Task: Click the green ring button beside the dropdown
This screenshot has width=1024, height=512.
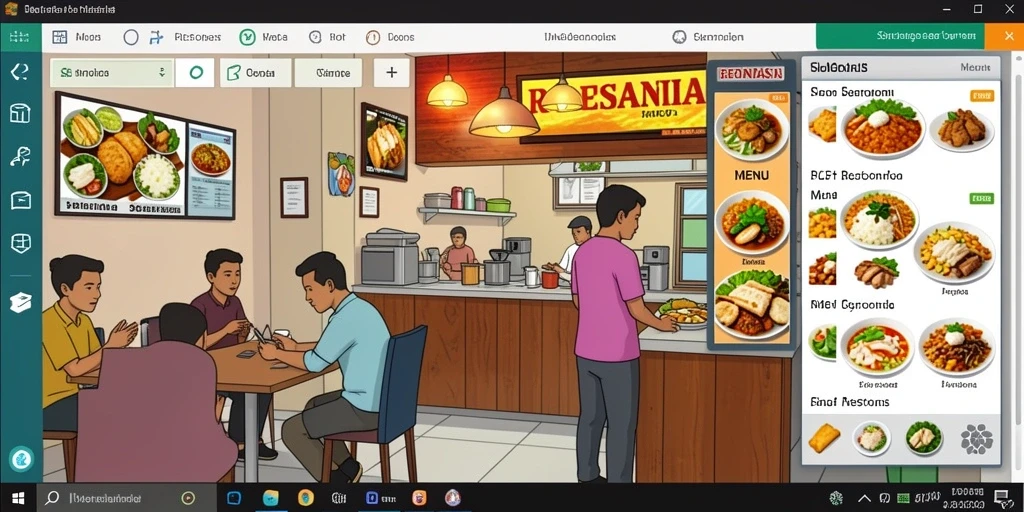Action: (195, 73)
